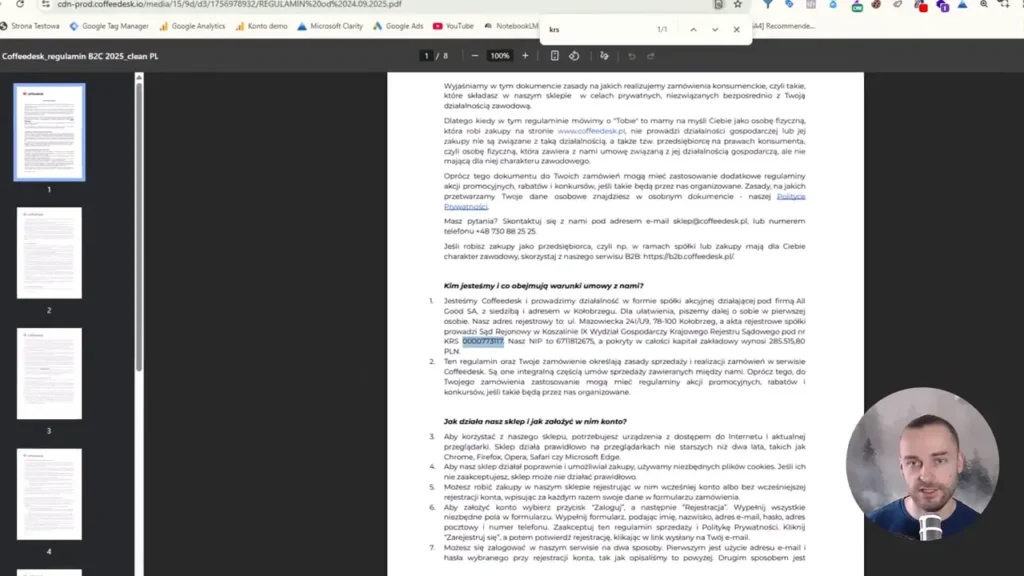Bookmark this page with the star icon

tap(738, 4)
